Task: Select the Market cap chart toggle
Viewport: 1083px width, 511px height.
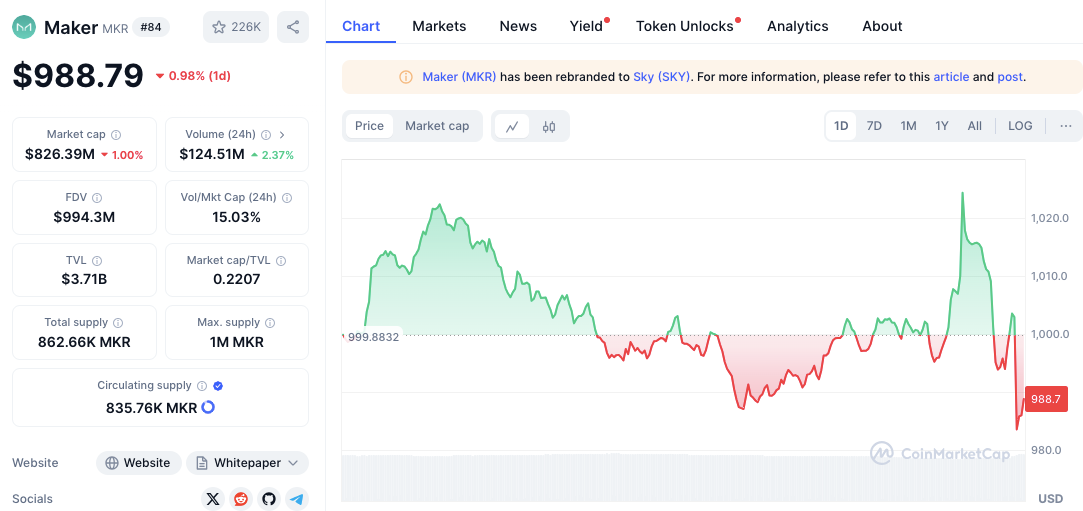Action: tap(437, 126)
